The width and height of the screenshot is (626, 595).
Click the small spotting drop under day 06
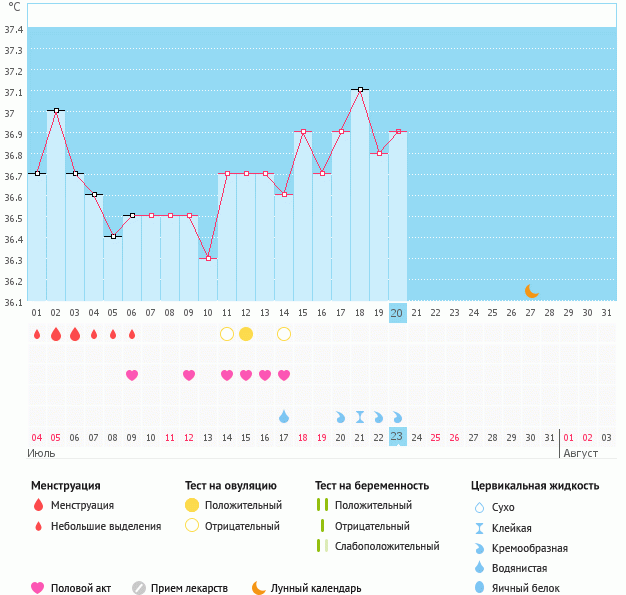click(132, 334)
